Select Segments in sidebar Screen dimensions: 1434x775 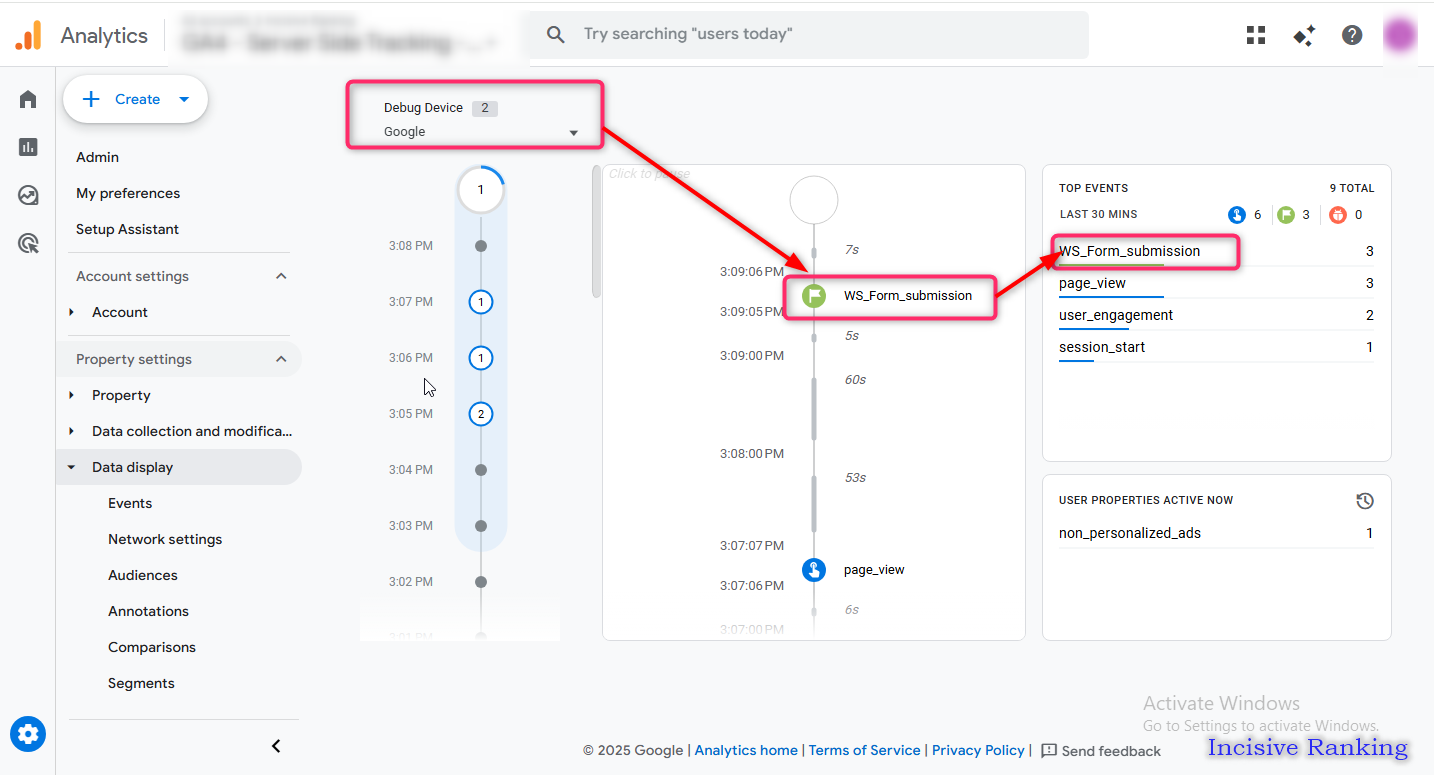141,683
